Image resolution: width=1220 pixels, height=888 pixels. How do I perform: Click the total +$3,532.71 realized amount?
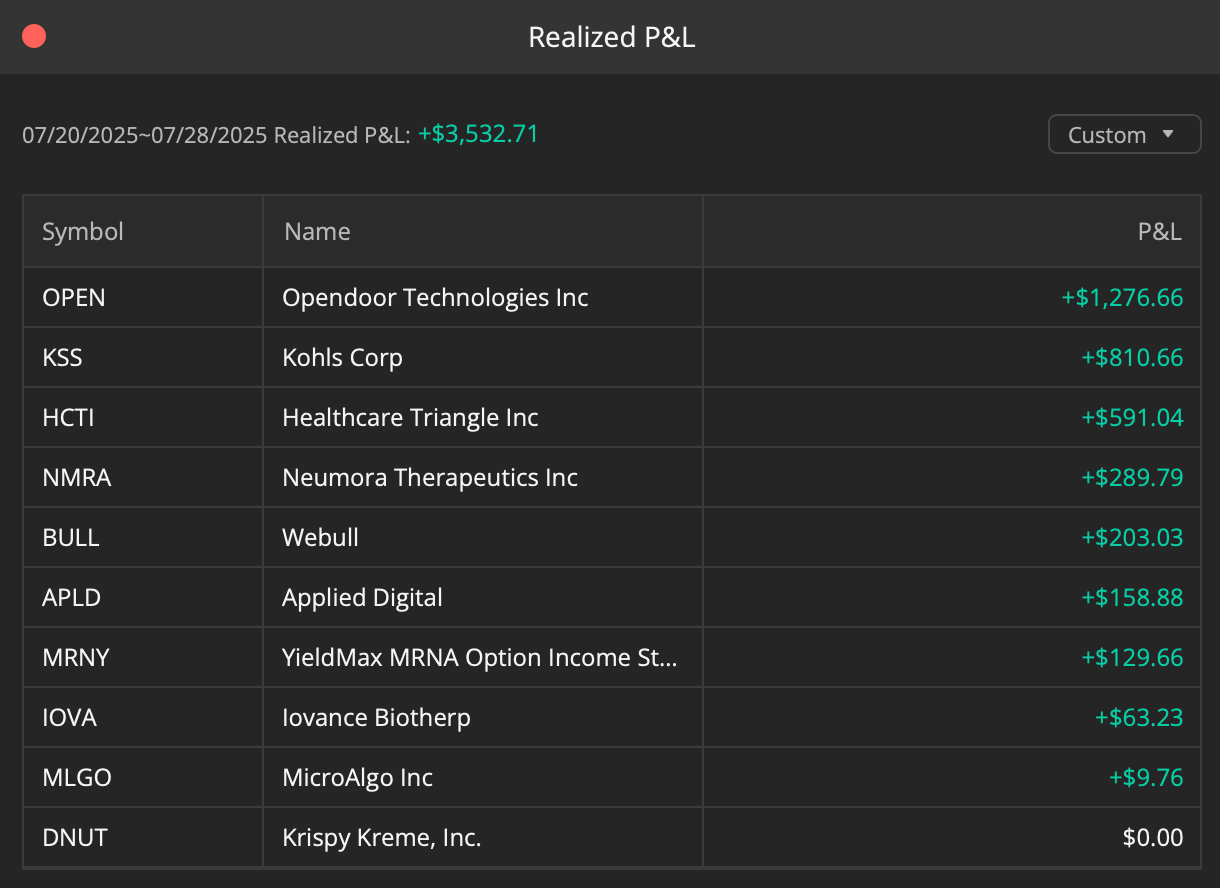click(478, 133)
